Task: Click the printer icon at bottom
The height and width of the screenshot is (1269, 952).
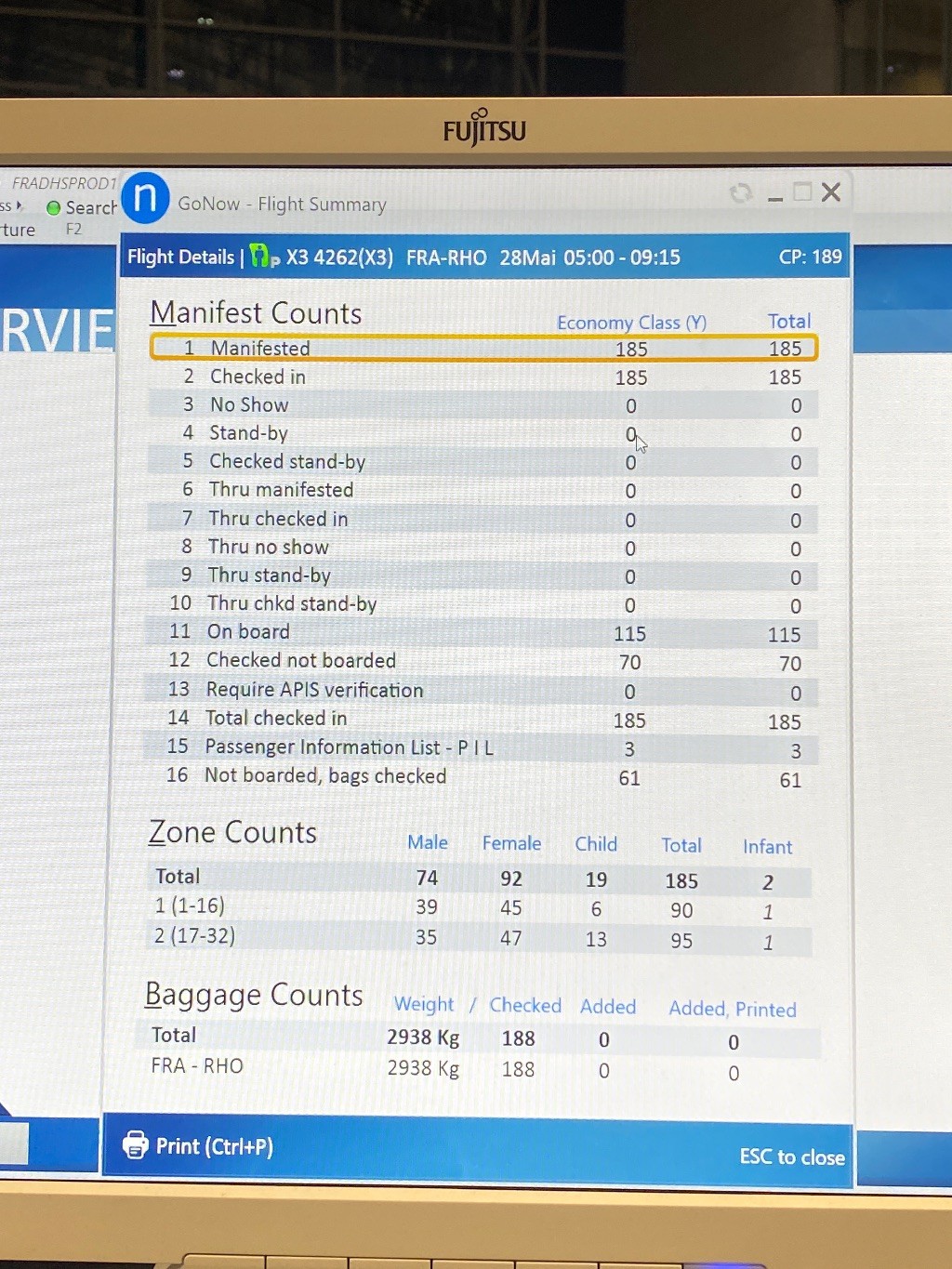Action: [136, 1145]
